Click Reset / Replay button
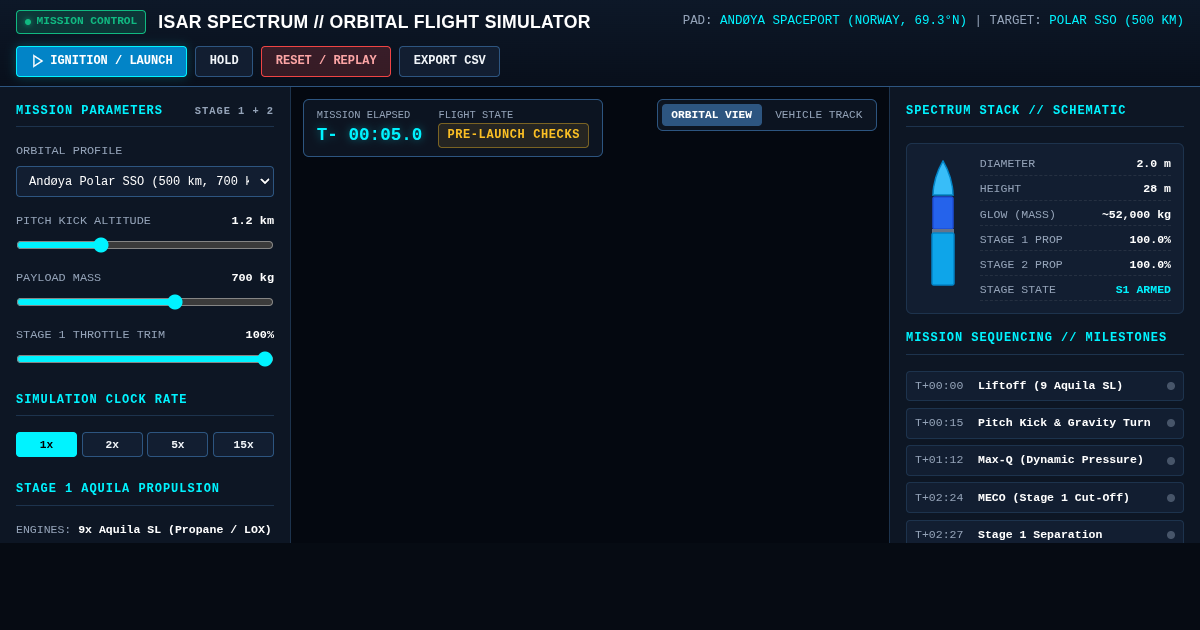Image resolution: width=1200 pixels, height=630 pixels. pyautogui.click(x=326, y=61)
